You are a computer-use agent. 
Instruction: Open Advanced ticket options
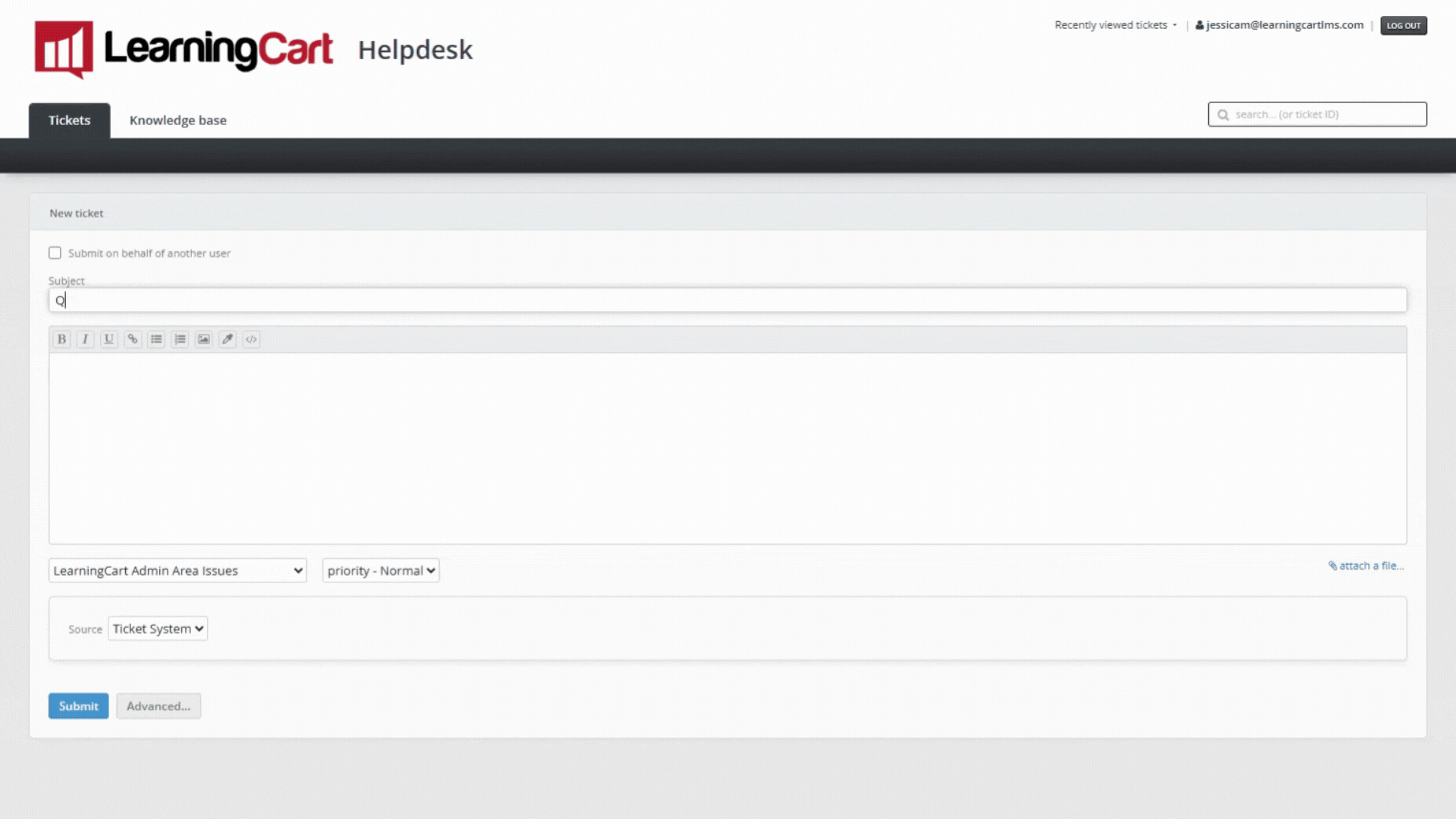click(158, 705)
